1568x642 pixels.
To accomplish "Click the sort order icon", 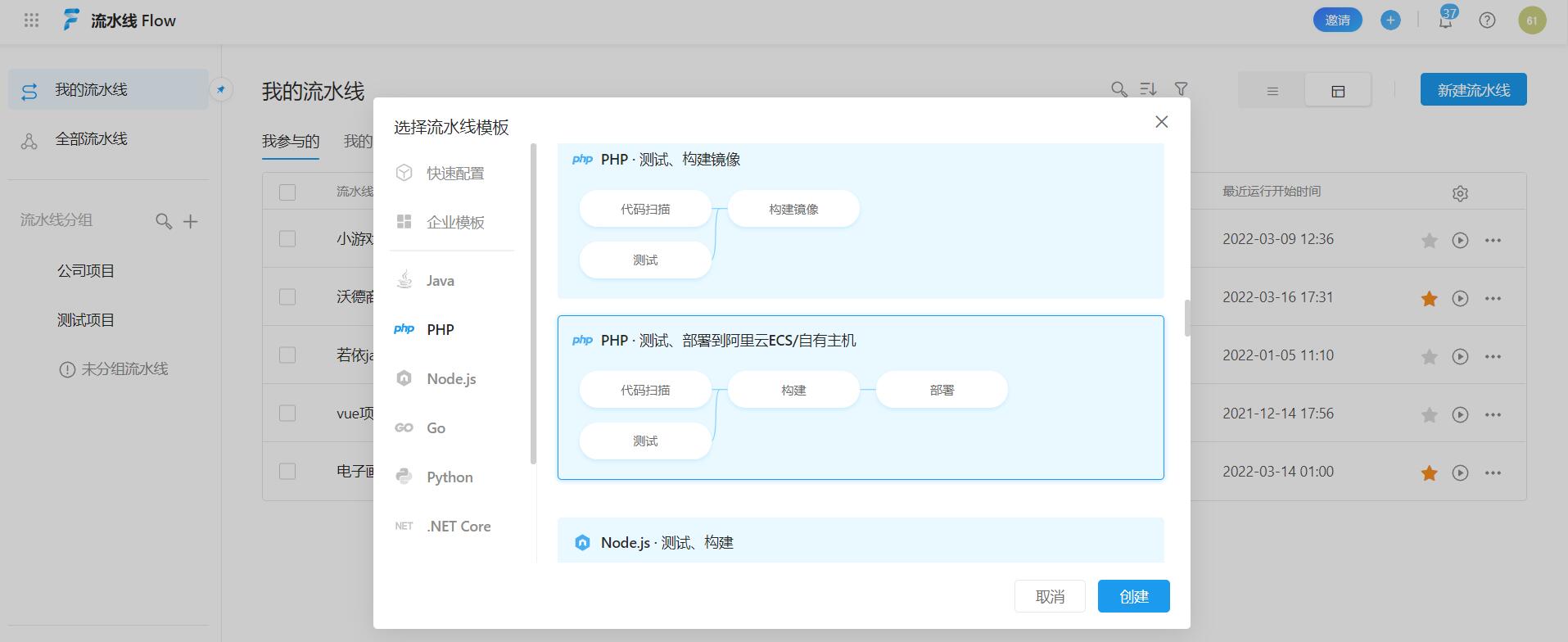I will tap(1149, 88).
